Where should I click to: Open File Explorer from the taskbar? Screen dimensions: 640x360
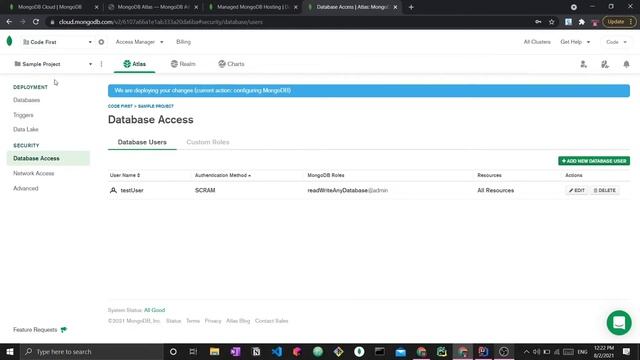[215, 351]
